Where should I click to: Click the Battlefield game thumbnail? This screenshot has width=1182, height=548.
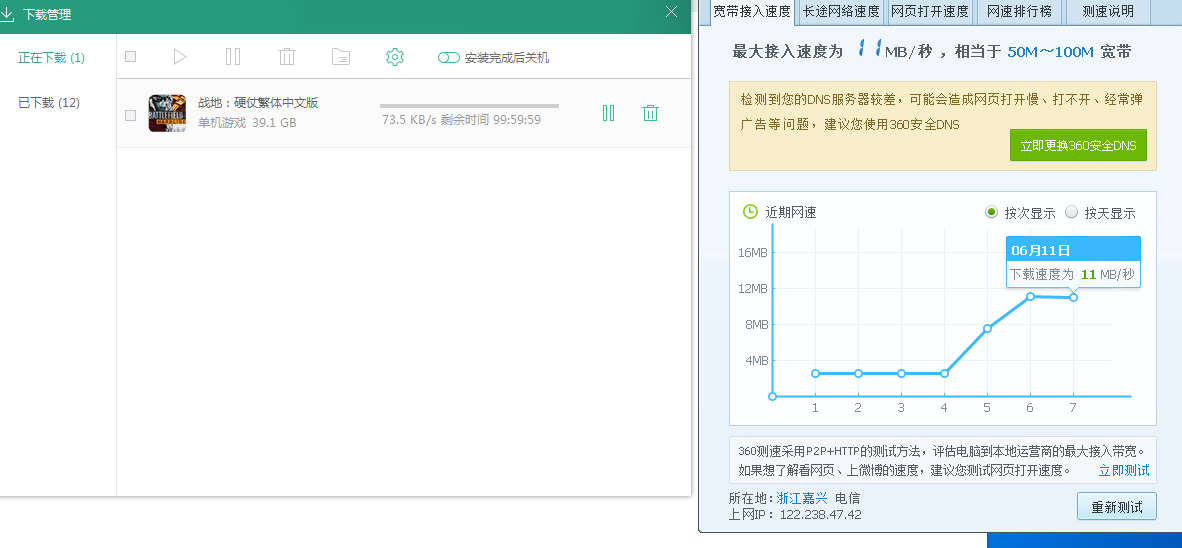click(x=167, y=113)
